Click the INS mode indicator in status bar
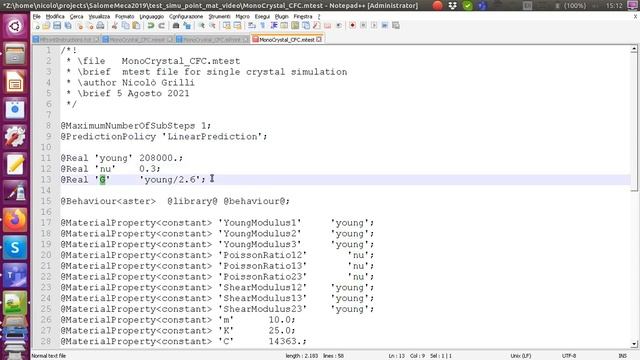640x360 pixels. click(622, 356)
